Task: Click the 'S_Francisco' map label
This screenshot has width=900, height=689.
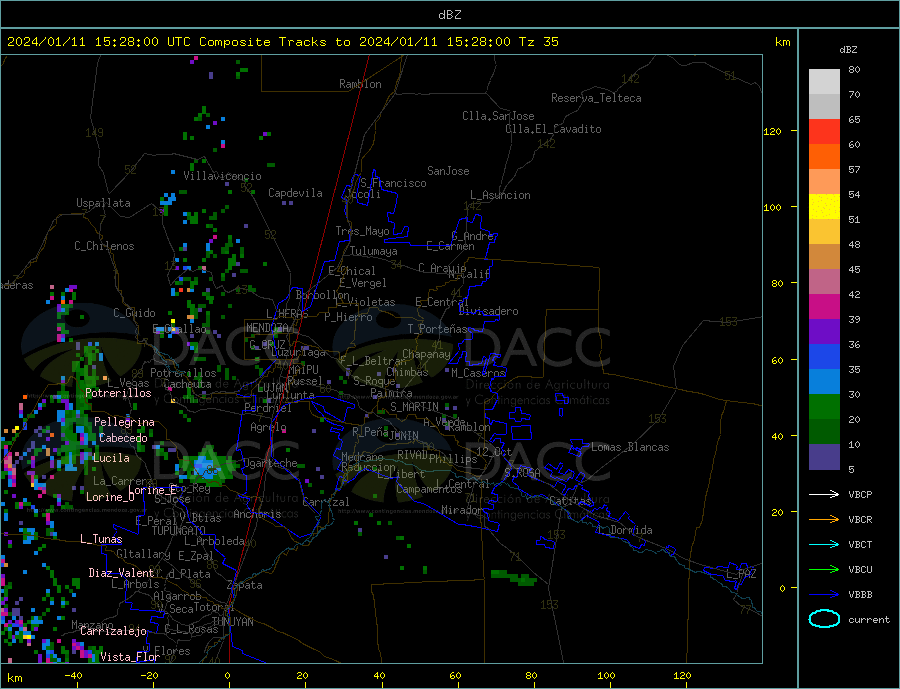Action: (393, 184)
